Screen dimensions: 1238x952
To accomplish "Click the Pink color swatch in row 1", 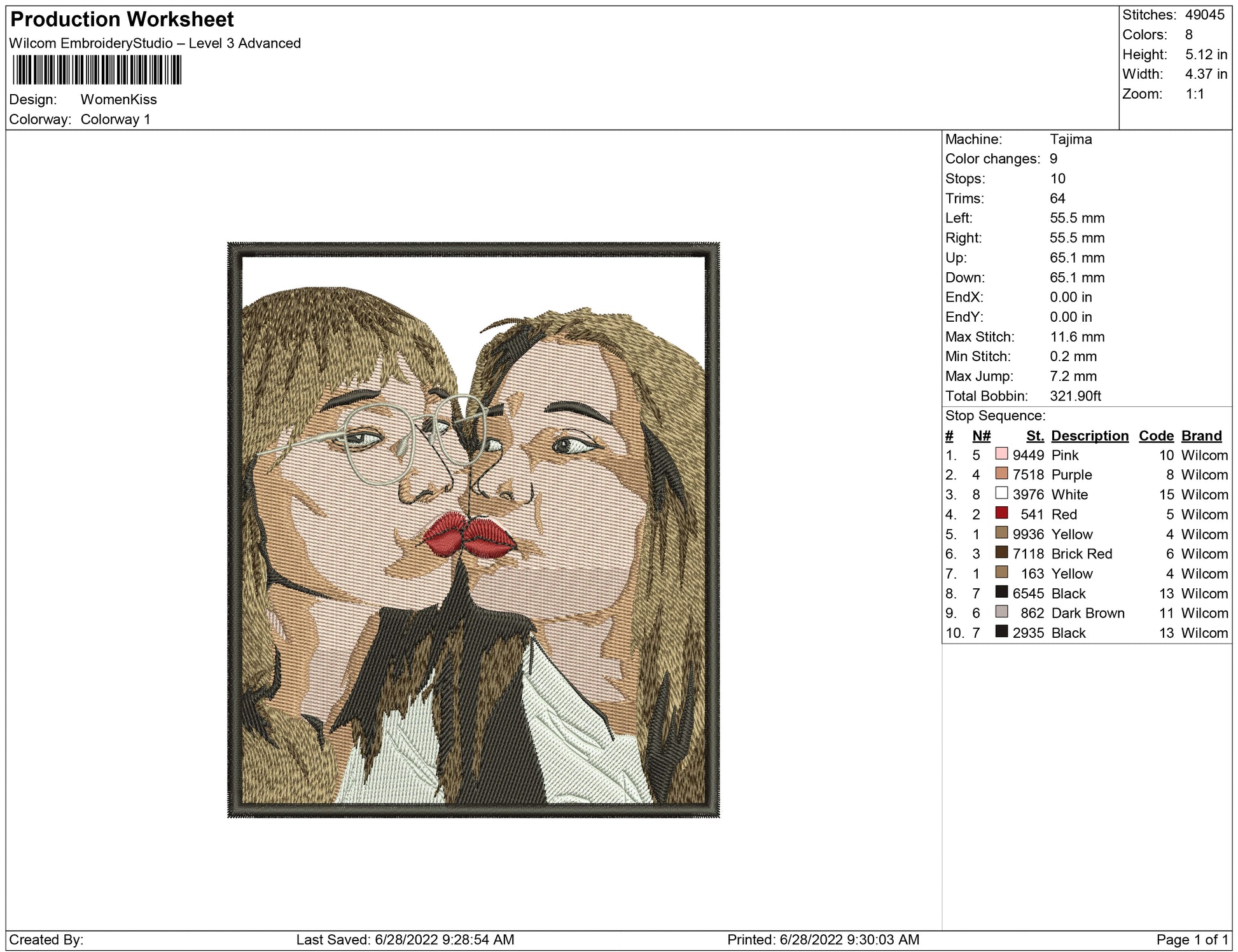I will pos(1001,454).
